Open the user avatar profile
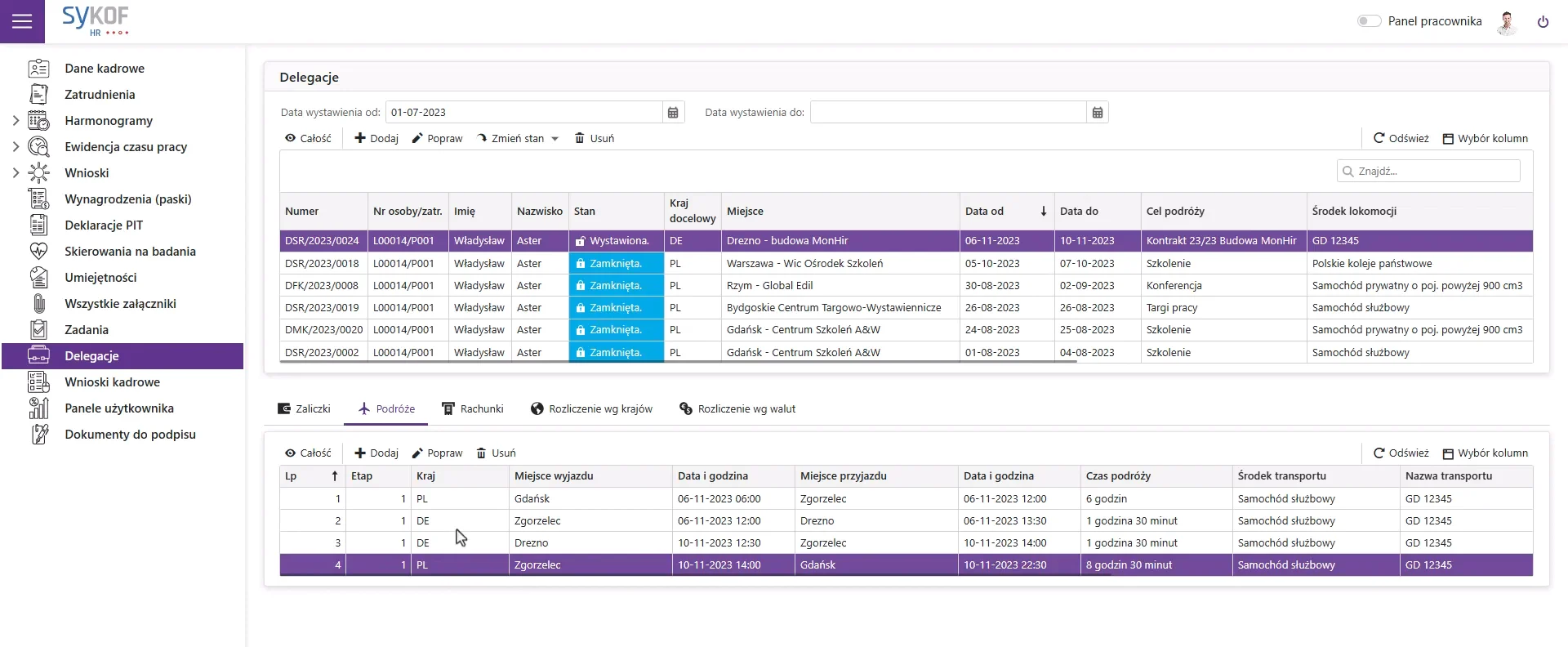The width and height of the screenshot is (1568, 647). pyautogui.click(x=1507, y=22)
